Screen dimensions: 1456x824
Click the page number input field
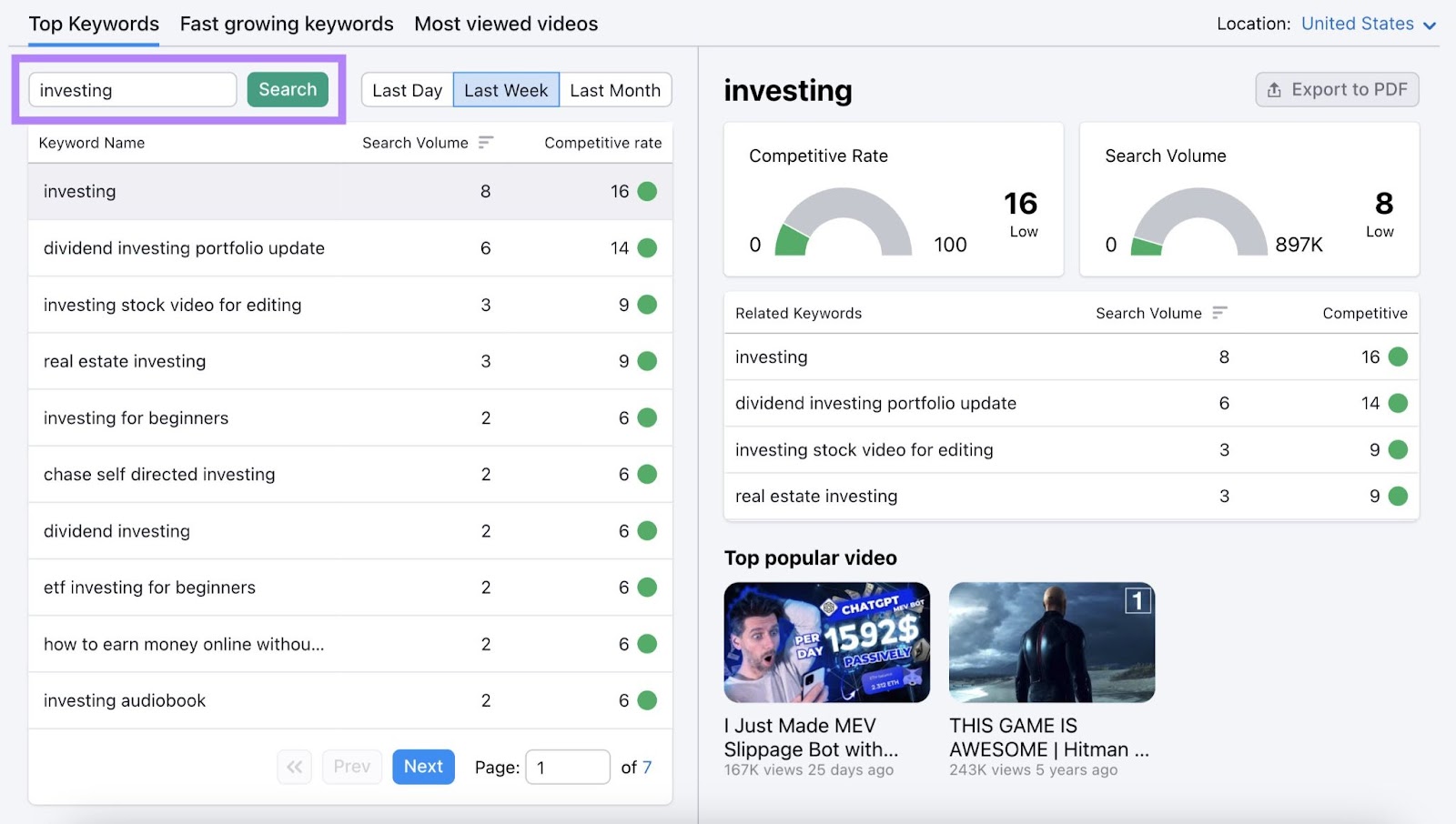[567, 767]
